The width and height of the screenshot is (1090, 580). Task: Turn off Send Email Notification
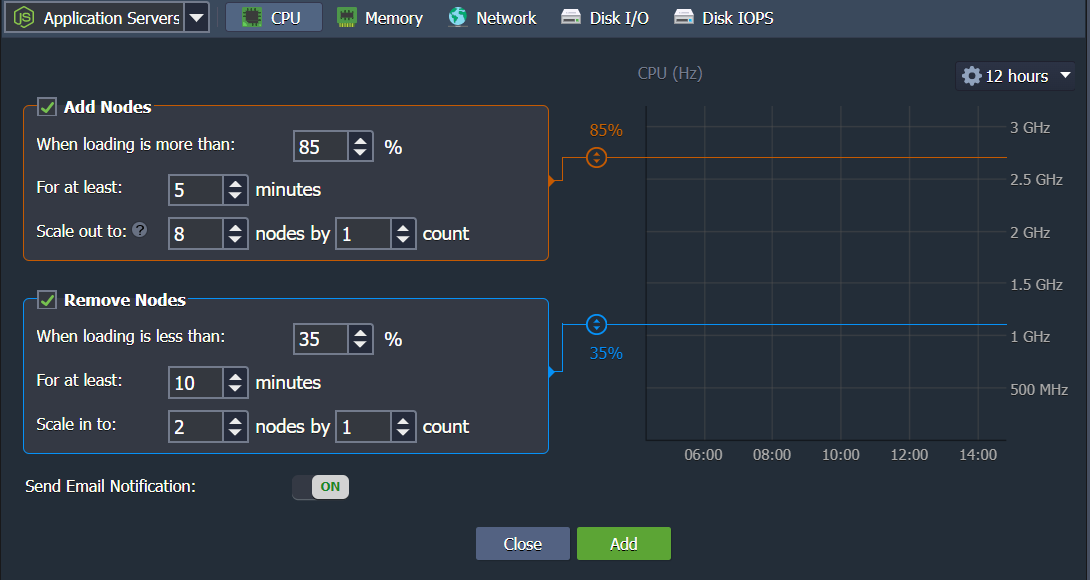(x=320, y=487)
